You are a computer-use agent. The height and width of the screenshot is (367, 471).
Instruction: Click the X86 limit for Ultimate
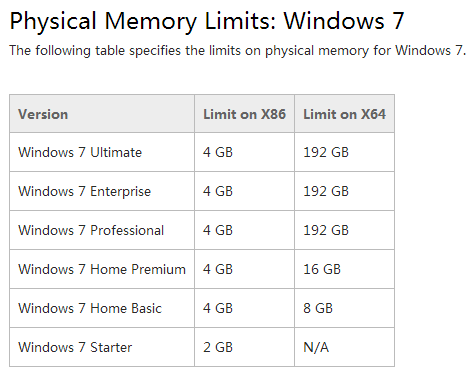tap(218, 152)
